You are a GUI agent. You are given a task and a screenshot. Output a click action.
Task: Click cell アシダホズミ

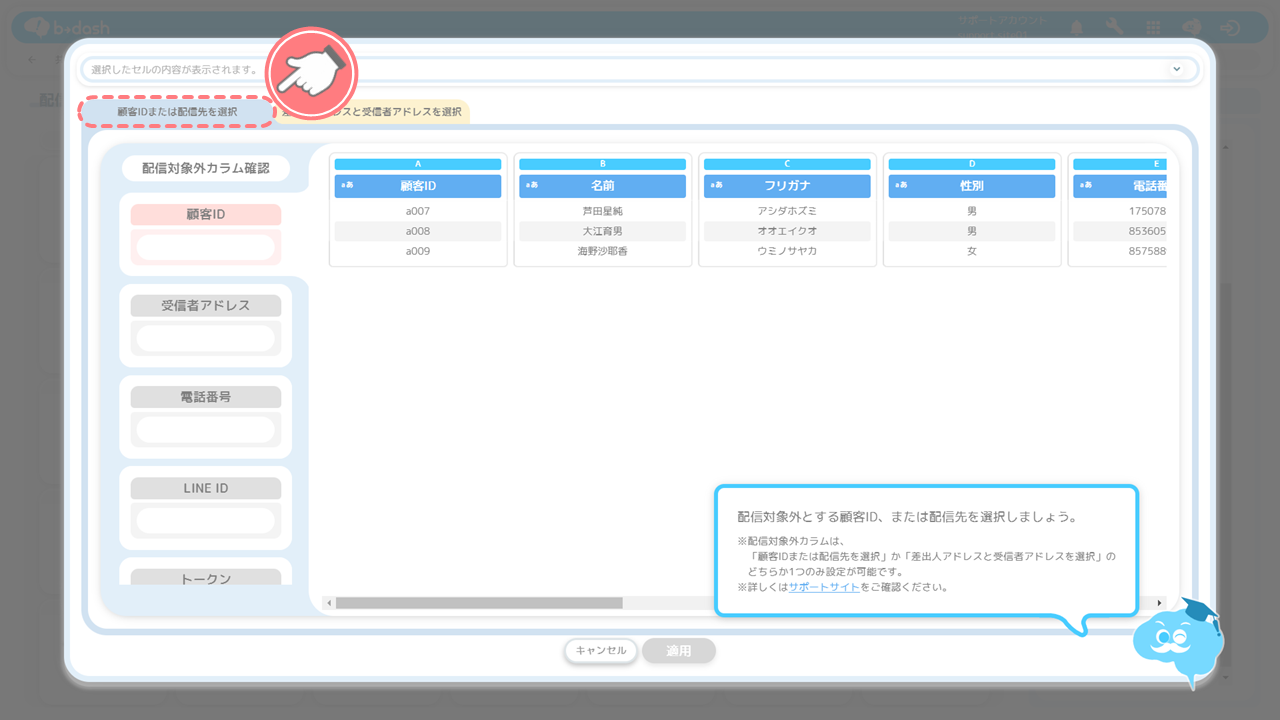coord(787,211)
